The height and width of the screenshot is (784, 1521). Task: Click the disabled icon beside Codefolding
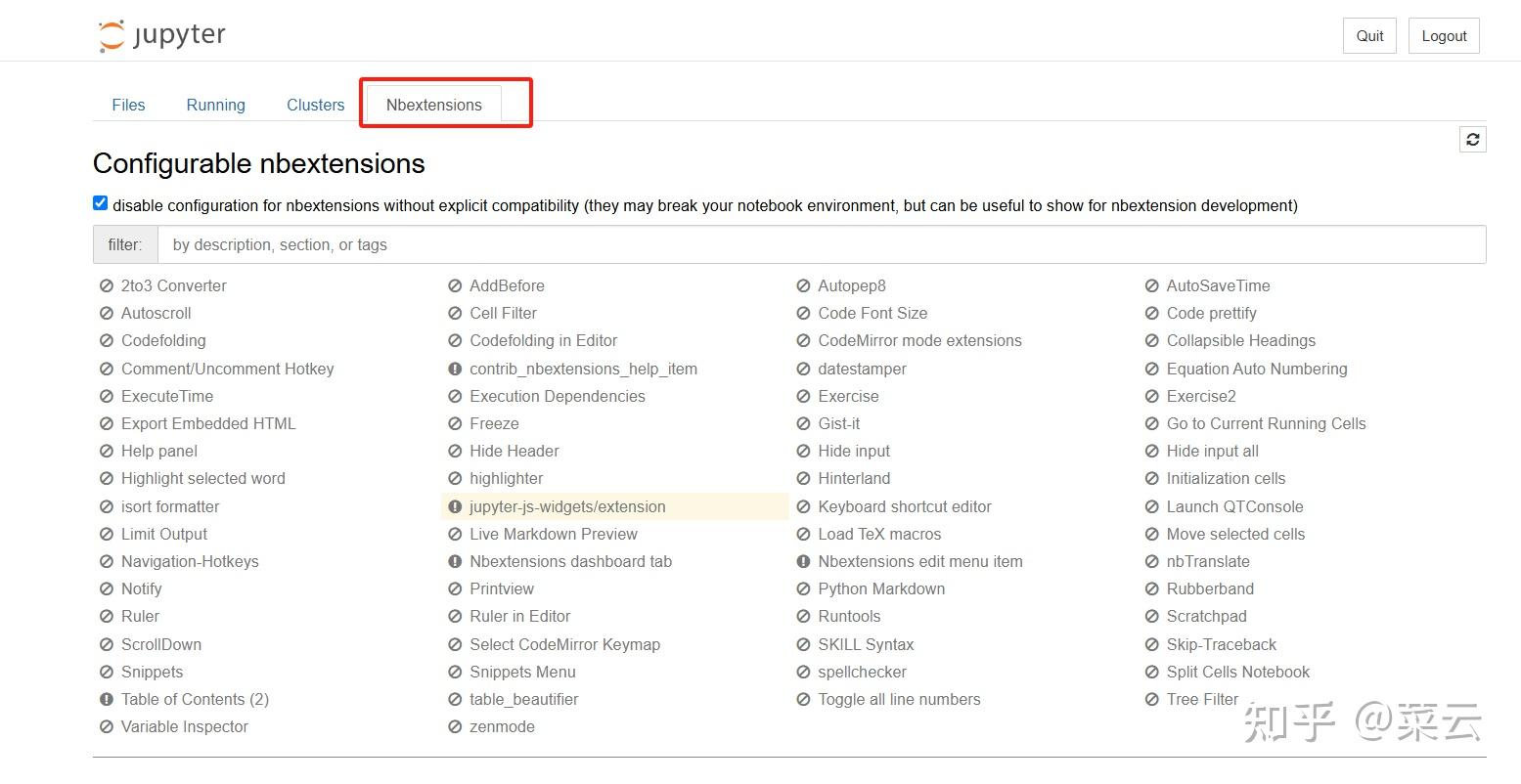point(107,341)
